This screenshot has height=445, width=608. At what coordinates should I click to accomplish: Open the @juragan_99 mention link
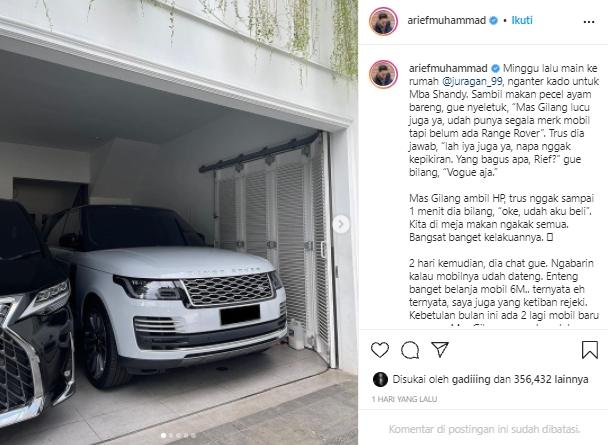click(x=472, y=81)
